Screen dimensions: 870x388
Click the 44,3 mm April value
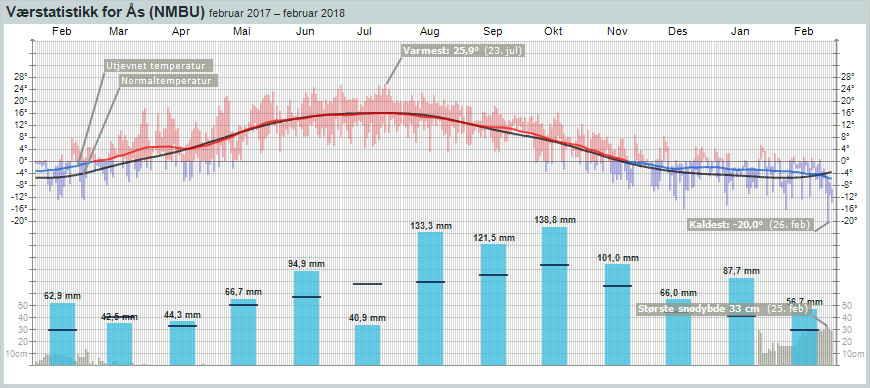(x=182, y=315)
